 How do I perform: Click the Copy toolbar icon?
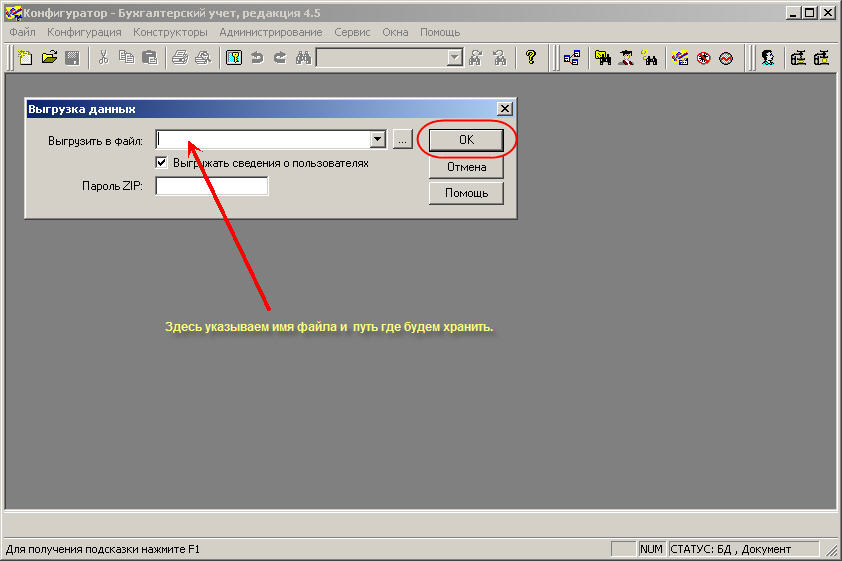126,57
